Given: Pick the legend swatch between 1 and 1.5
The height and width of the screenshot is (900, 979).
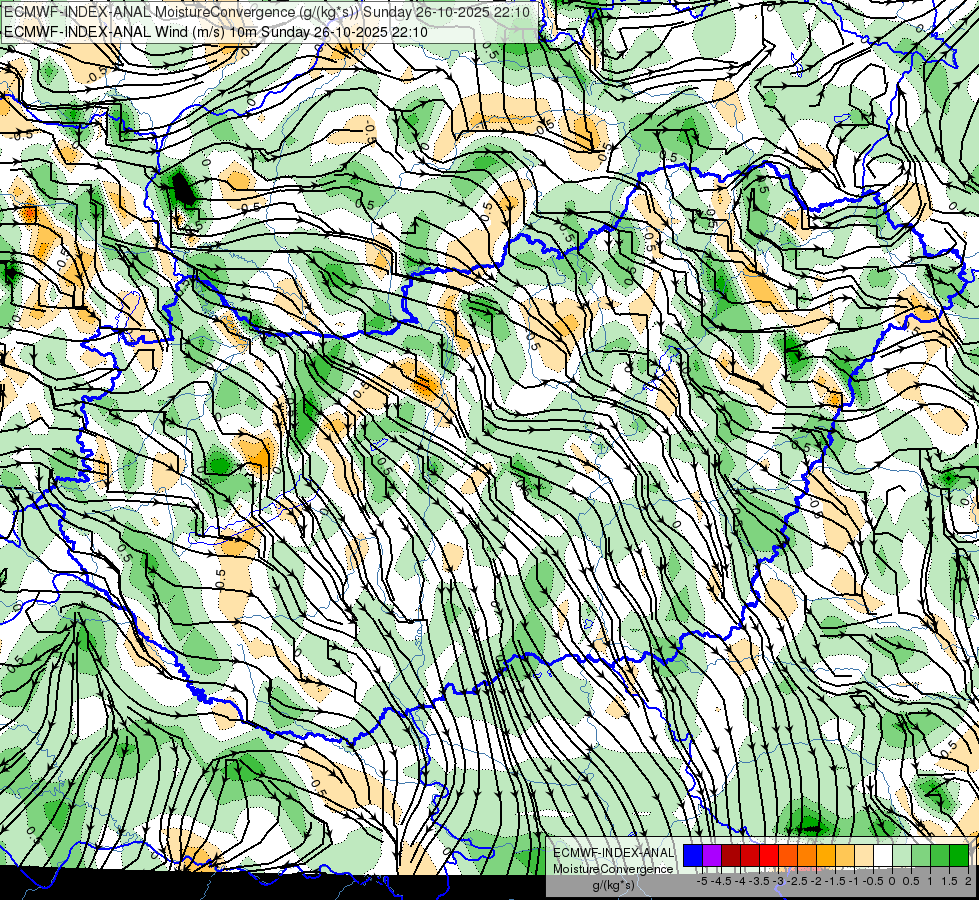Looking at the screenshot, I should [x=940, y=855].
